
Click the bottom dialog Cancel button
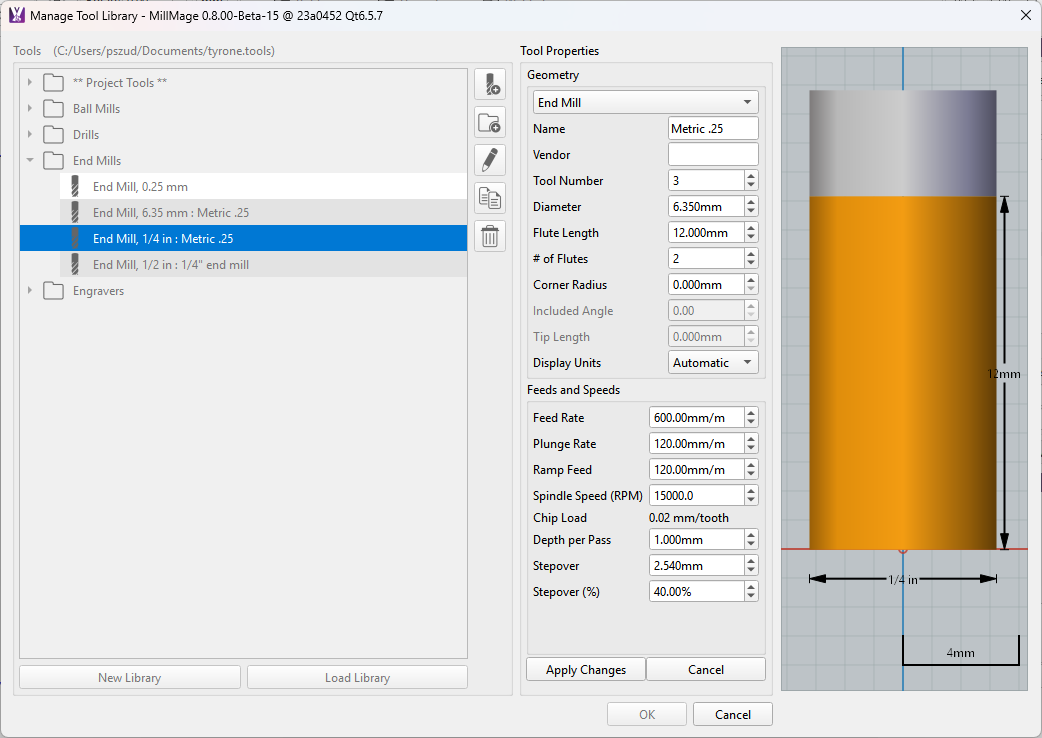(732, 714)
